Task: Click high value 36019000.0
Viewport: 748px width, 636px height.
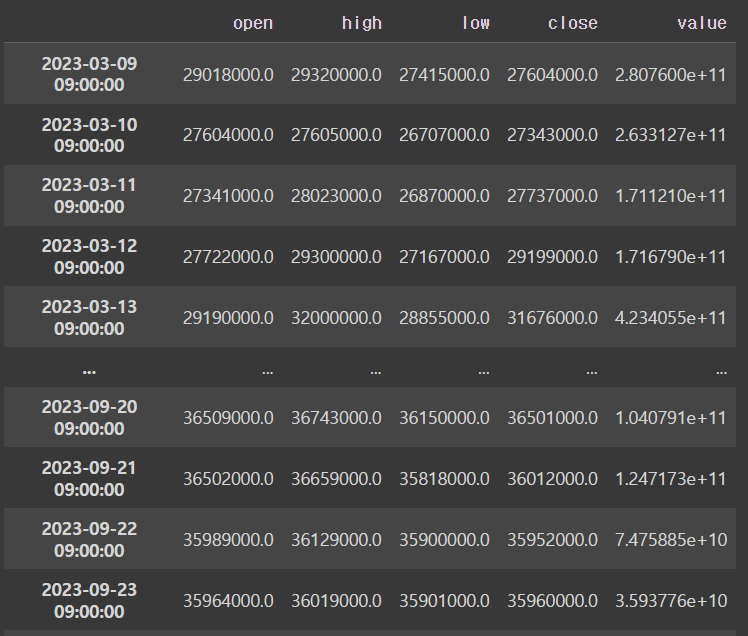Action: point(336,601)
